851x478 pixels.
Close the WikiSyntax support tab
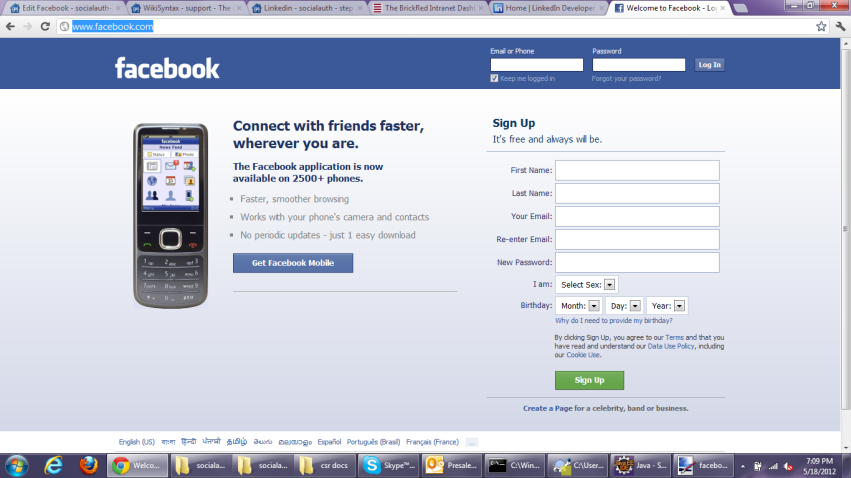click(239, 8)
